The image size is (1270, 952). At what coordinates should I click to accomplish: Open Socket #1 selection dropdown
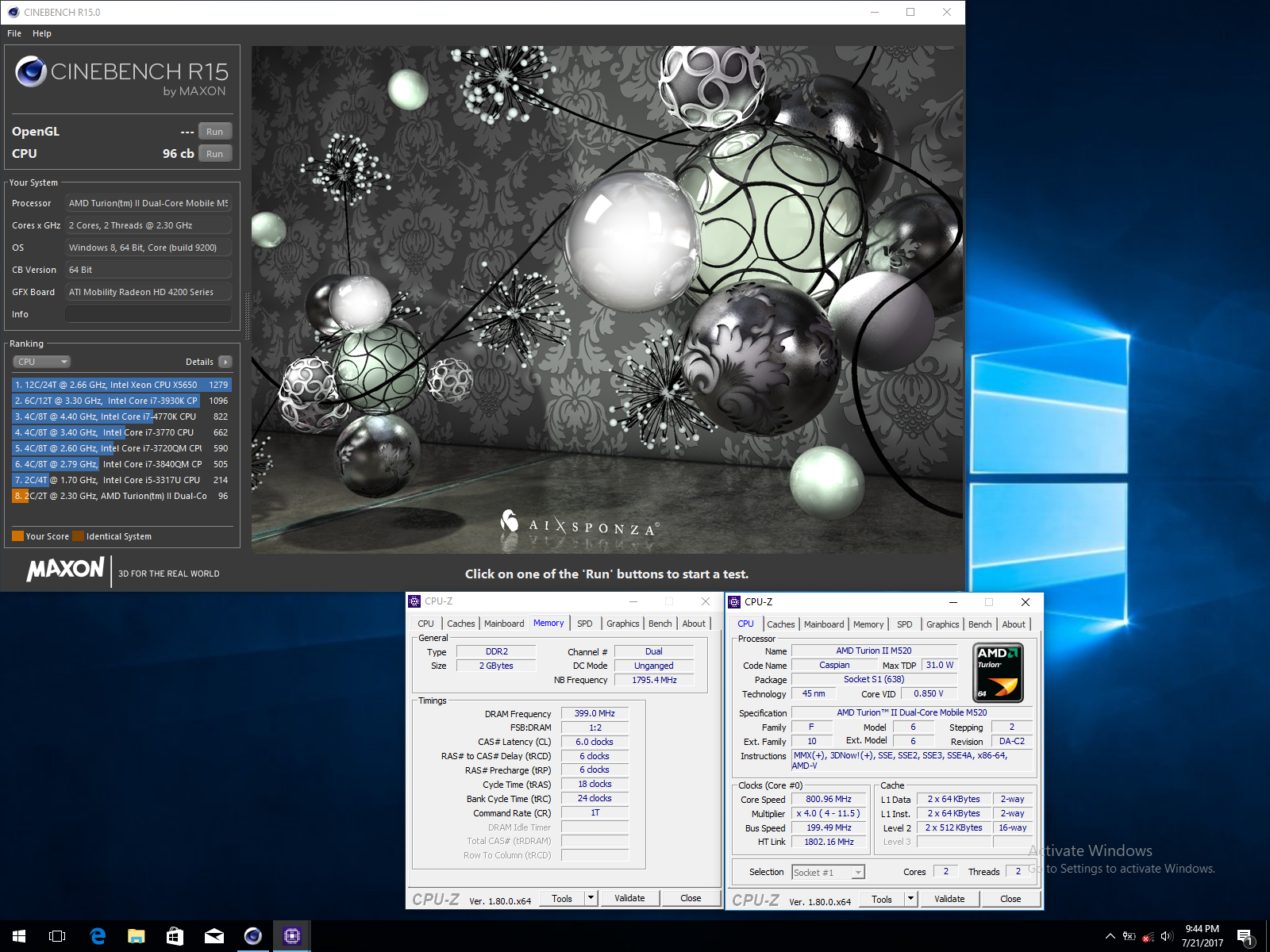(x=828, y=872)
